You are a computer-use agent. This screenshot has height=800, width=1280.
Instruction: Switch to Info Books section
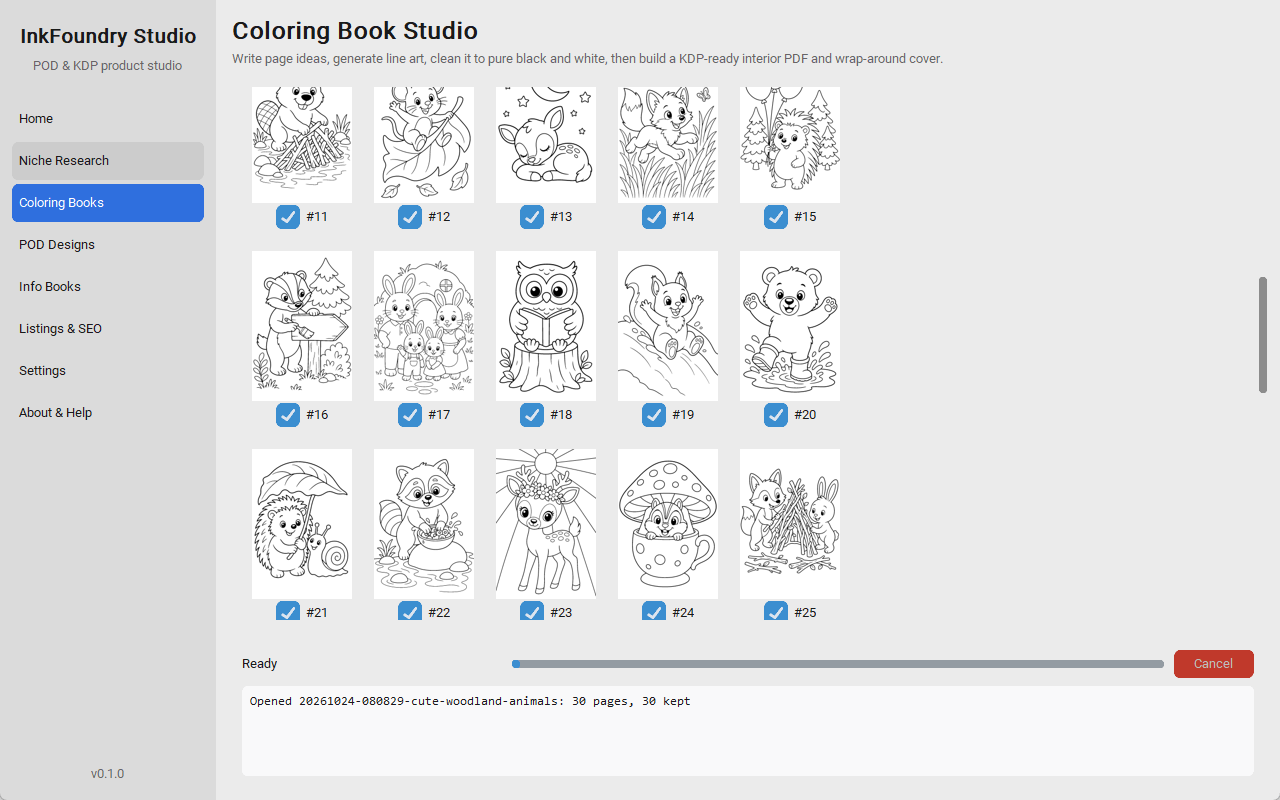[108, 287]
